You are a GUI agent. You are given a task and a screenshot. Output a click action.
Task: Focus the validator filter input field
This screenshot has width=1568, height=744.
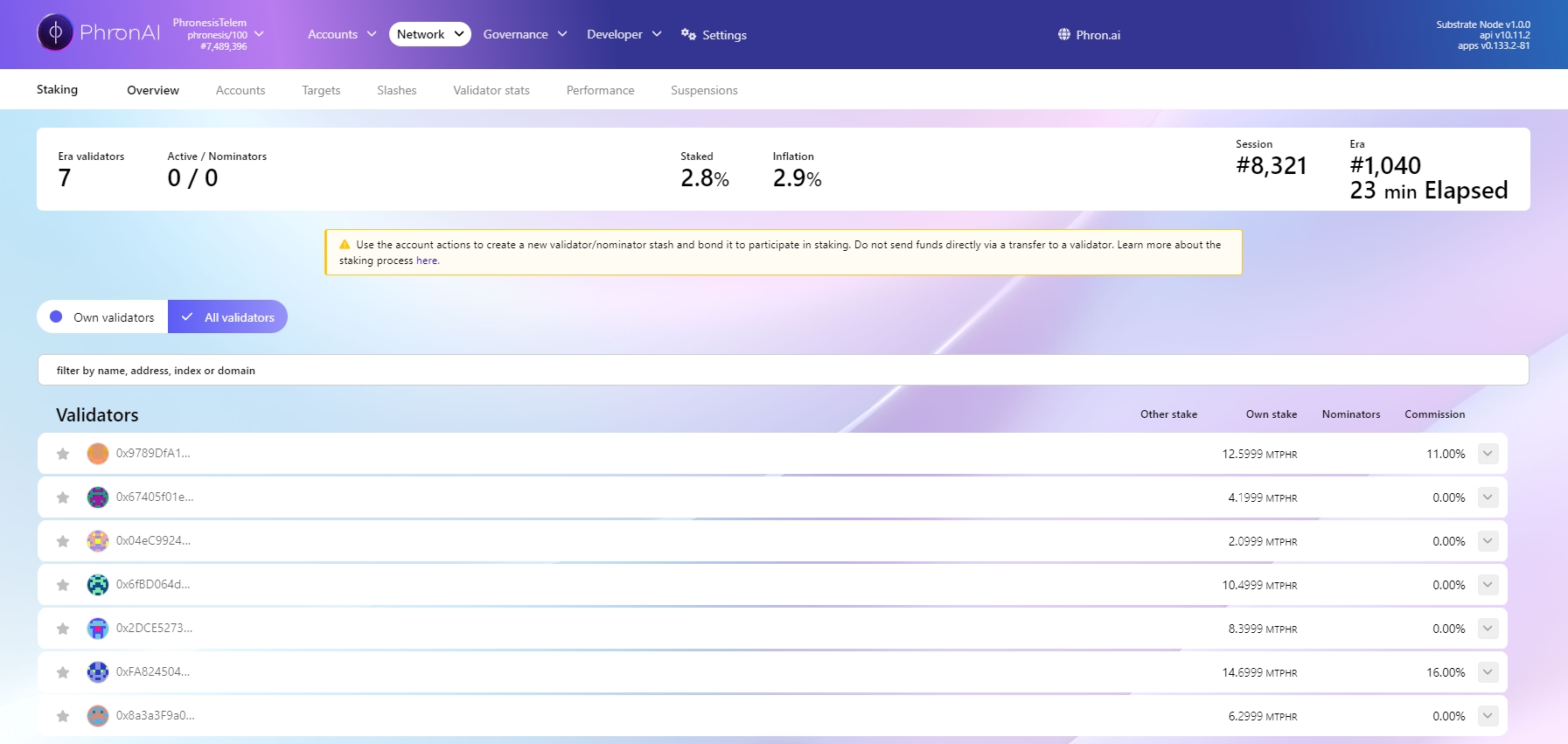pyautogui.click(x=783, y=370)
